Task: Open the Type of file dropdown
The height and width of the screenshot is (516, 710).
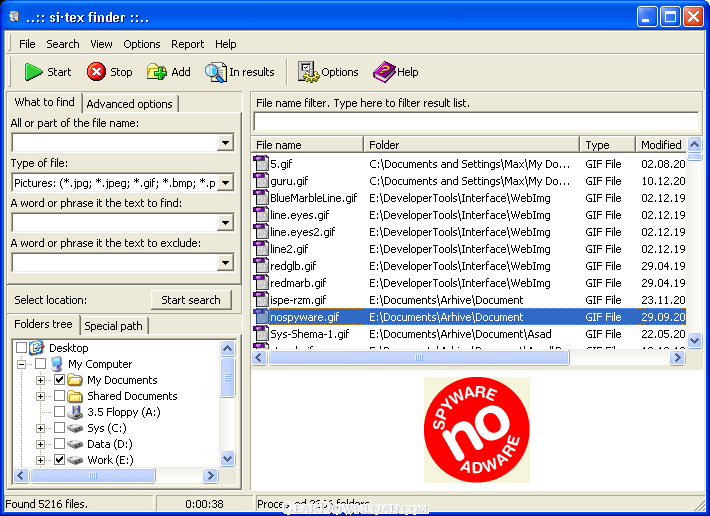Action: point(225,183)
